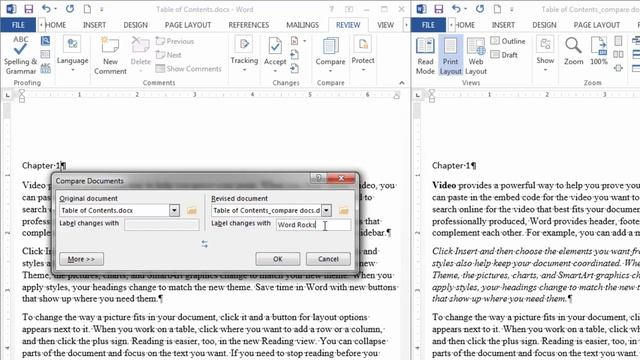Browse for the original document folder icon
Image resolution: width=640 pixels, height=360 pixels.
click(x=191, y=211)
